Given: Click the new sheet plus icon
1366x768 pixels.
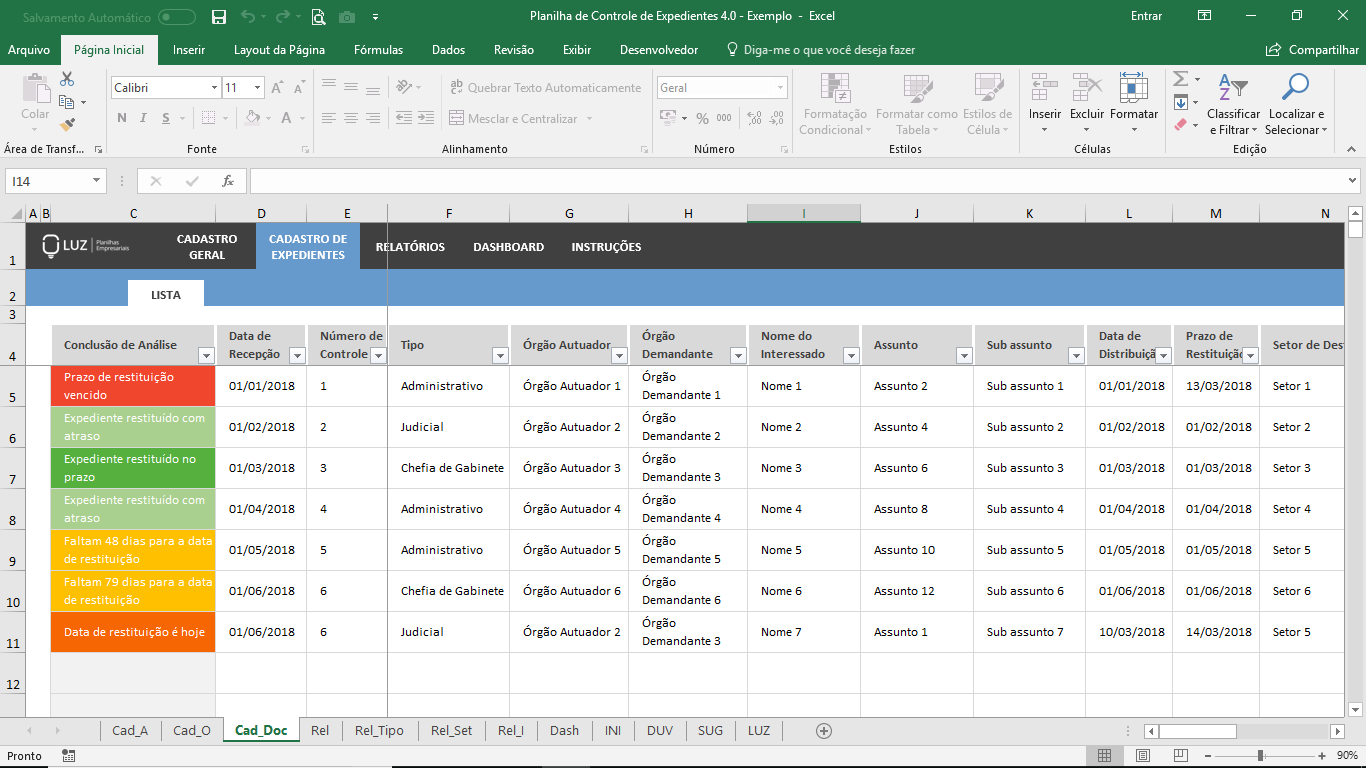Looking at the screenshot, I should [x=824, y=731].
